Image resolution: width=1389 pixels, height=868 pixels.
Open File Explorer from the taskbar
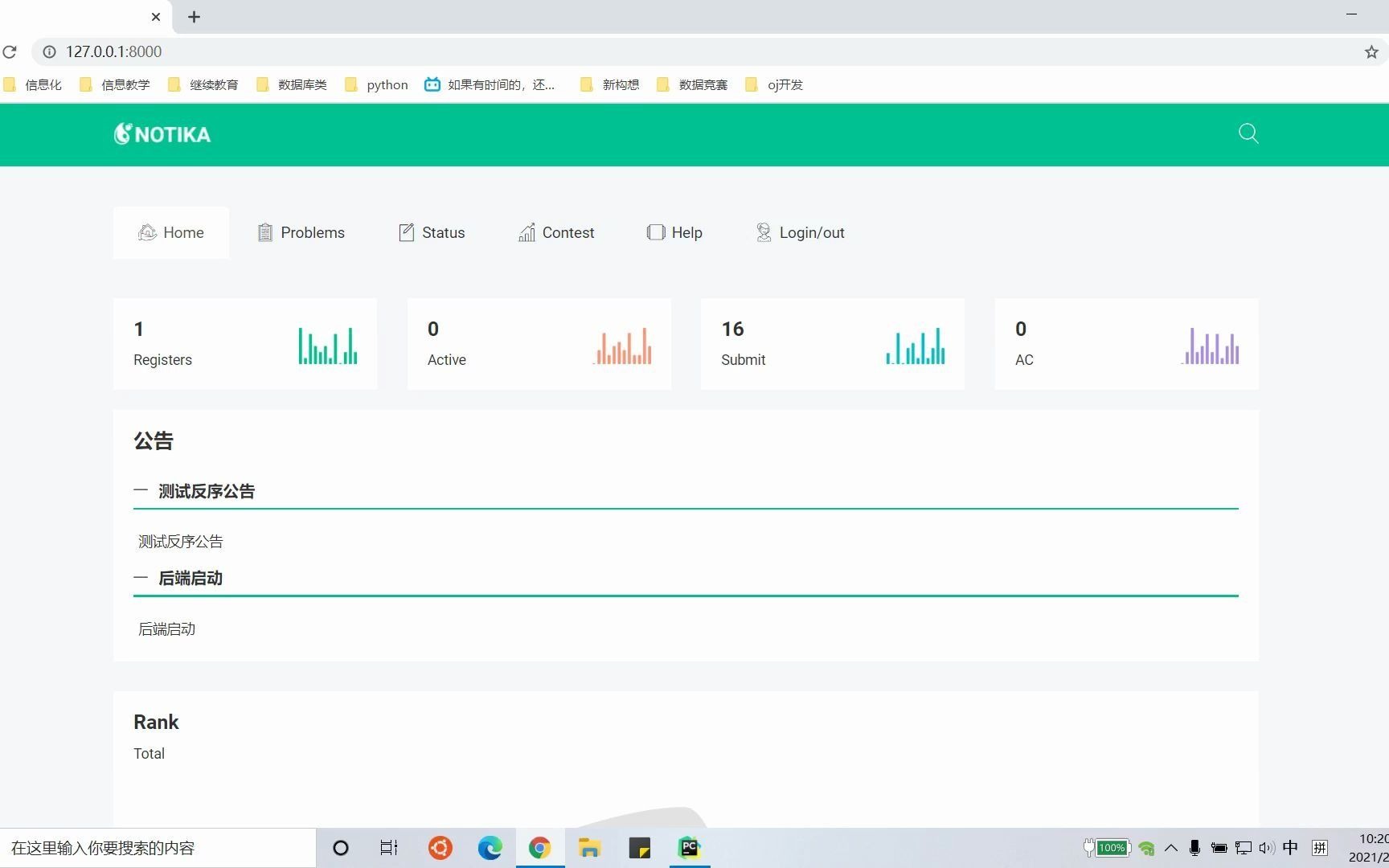[x=589, y=848]
